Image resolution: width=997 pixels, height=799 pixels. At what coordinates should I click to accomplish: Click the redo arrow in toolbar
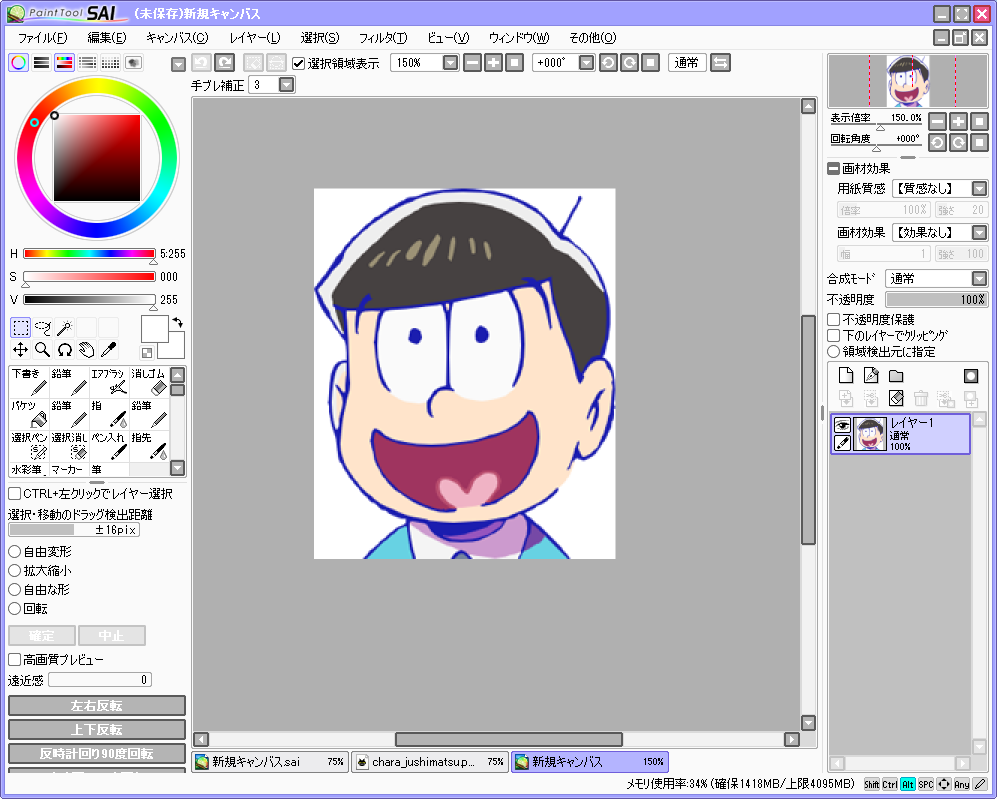tap(224, 62)
